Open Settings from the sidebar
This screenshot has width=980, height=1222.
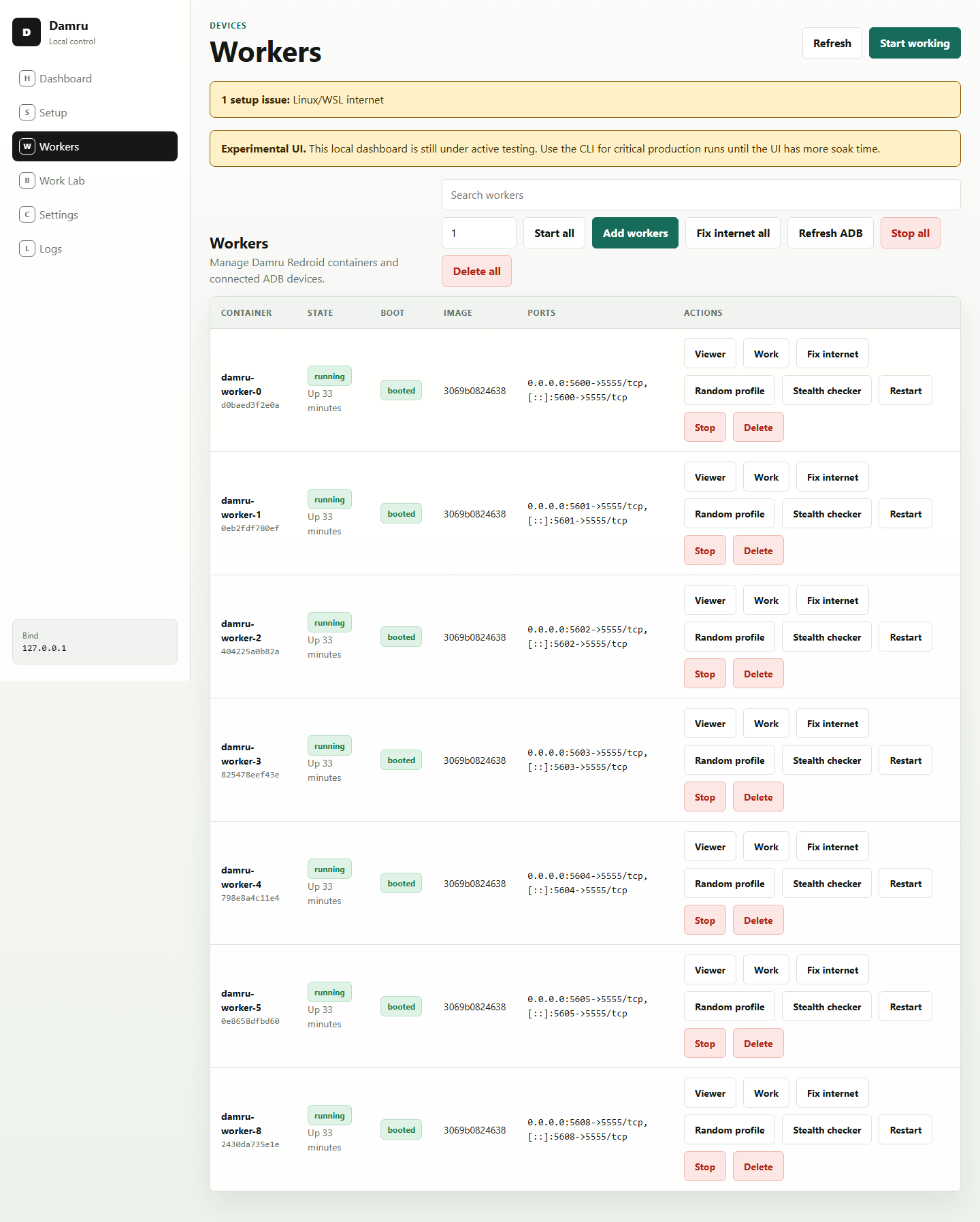click(95, 214)
